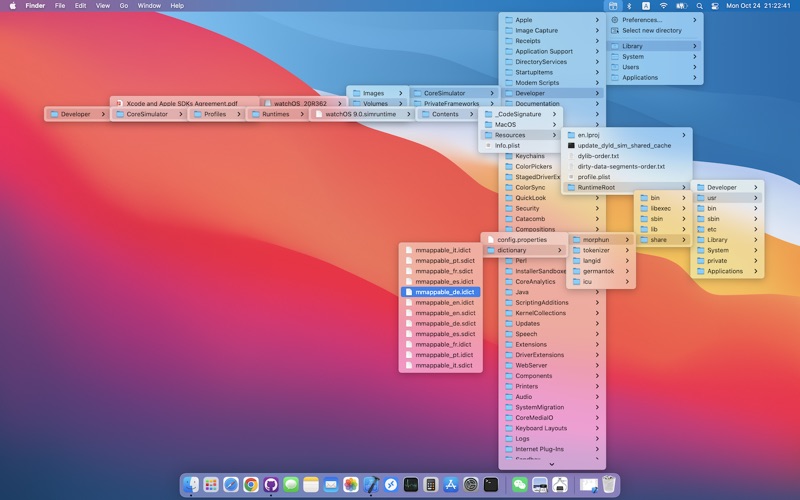Select the Profiles folder item

(216, 114)
